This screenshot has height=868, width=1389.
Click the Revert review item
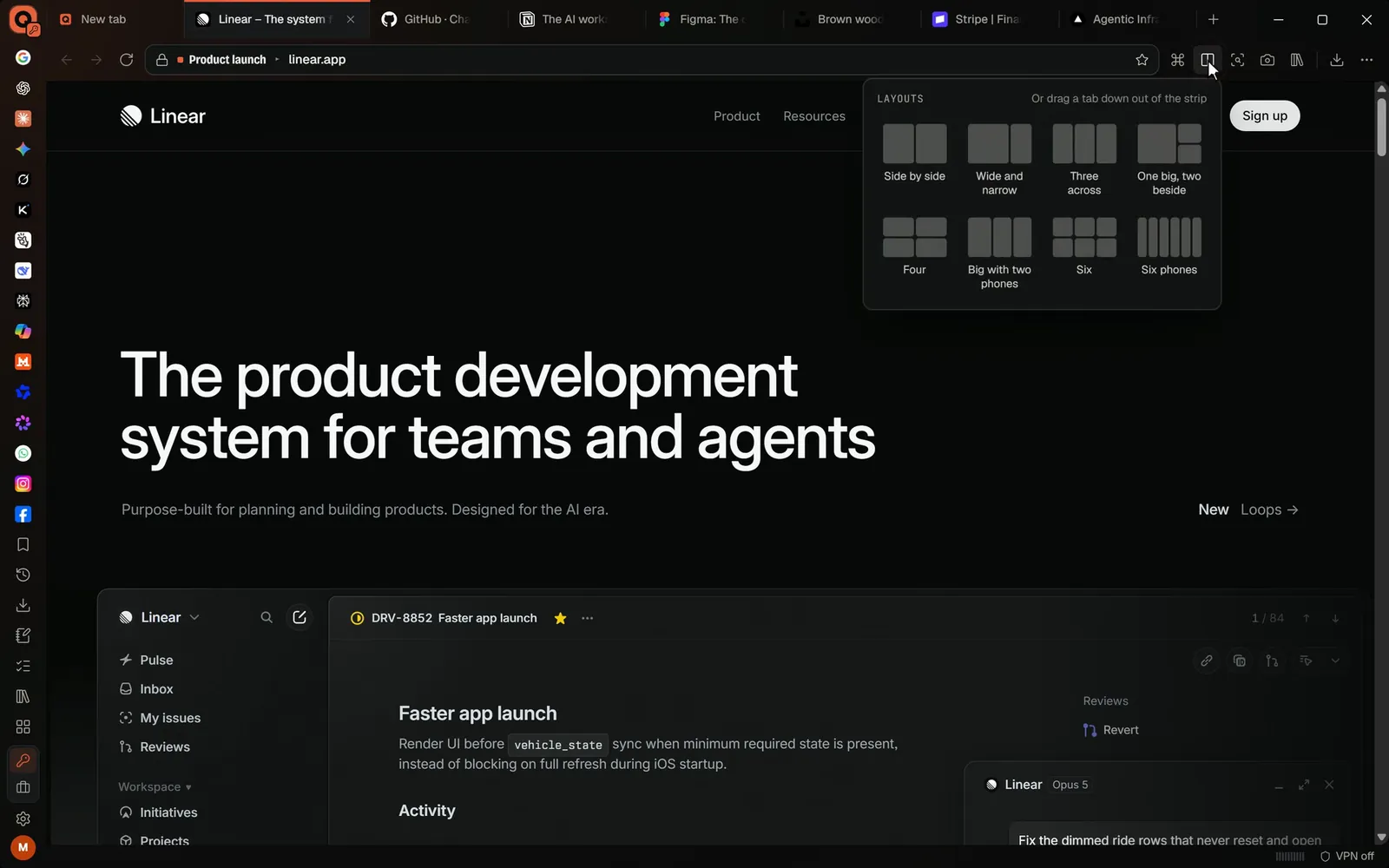pyautogui.click(x=1111, y=730)
